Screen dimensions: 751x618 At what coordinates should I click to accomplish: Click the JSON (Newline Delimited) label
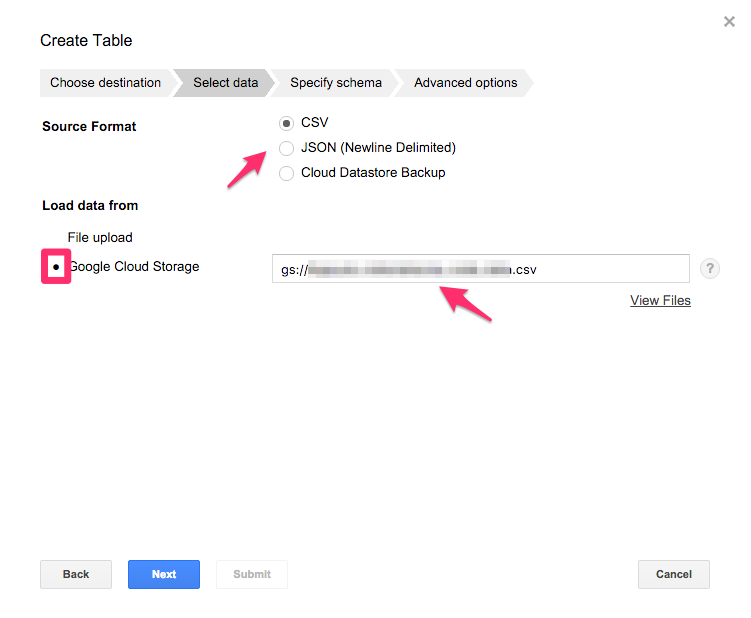[x=378, y=148]
